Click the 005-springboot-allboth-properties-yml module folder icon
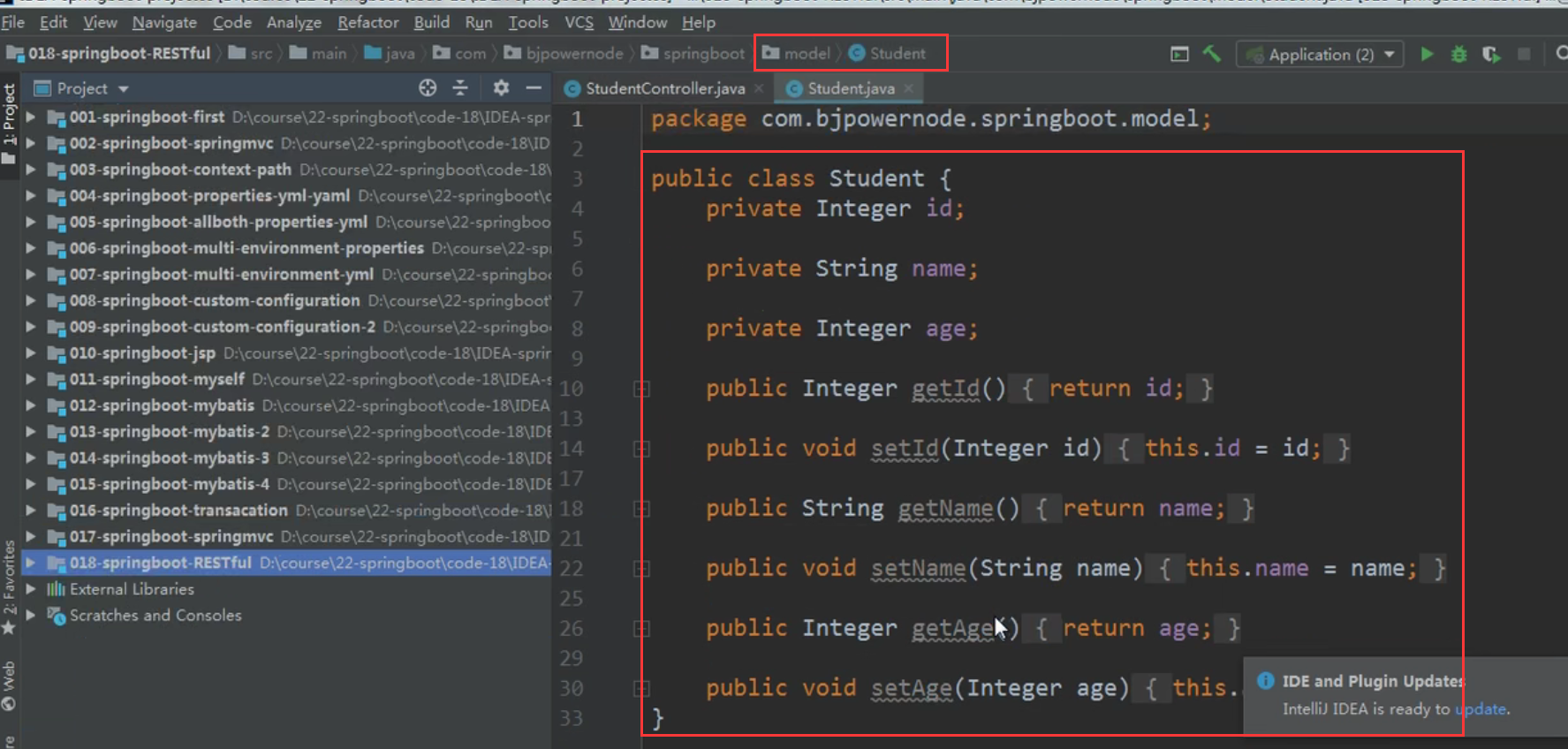Image resolution: width=1568 pixels, height=749 pixels. click(56, 223)
